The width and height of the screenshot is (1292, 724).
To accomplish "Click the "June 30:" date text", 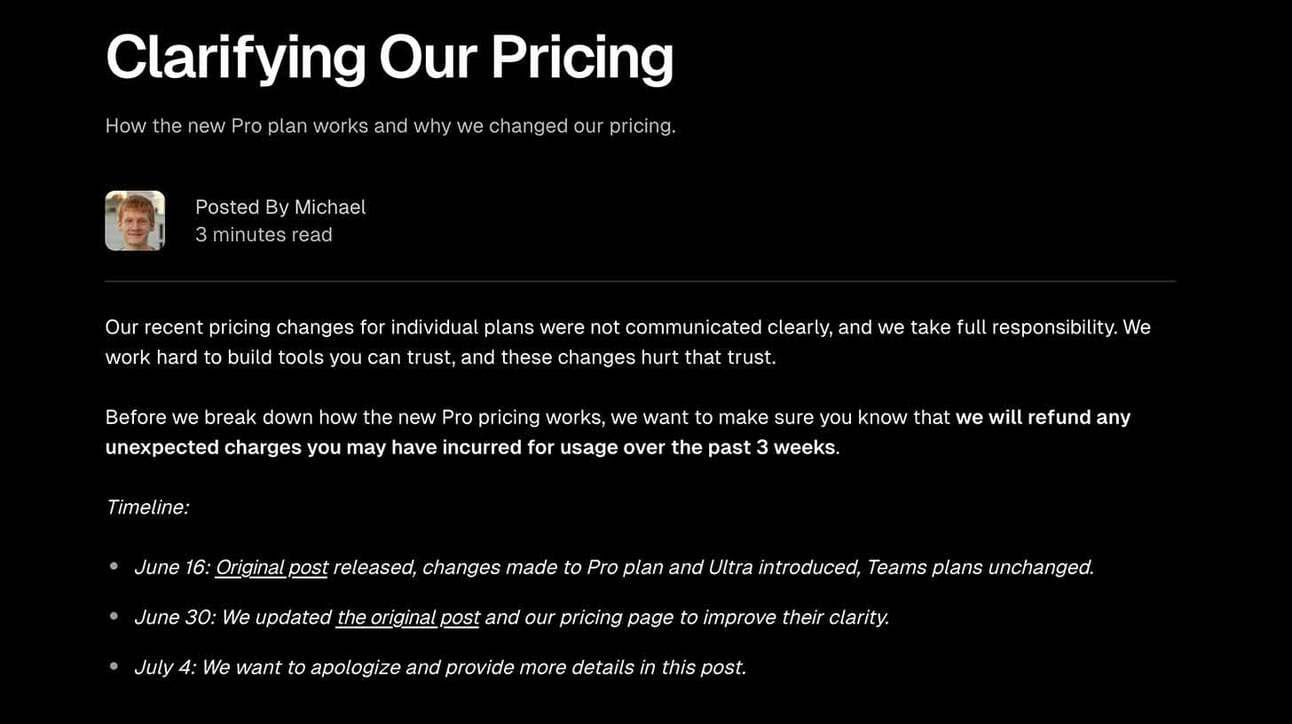I will pos(174,617).
